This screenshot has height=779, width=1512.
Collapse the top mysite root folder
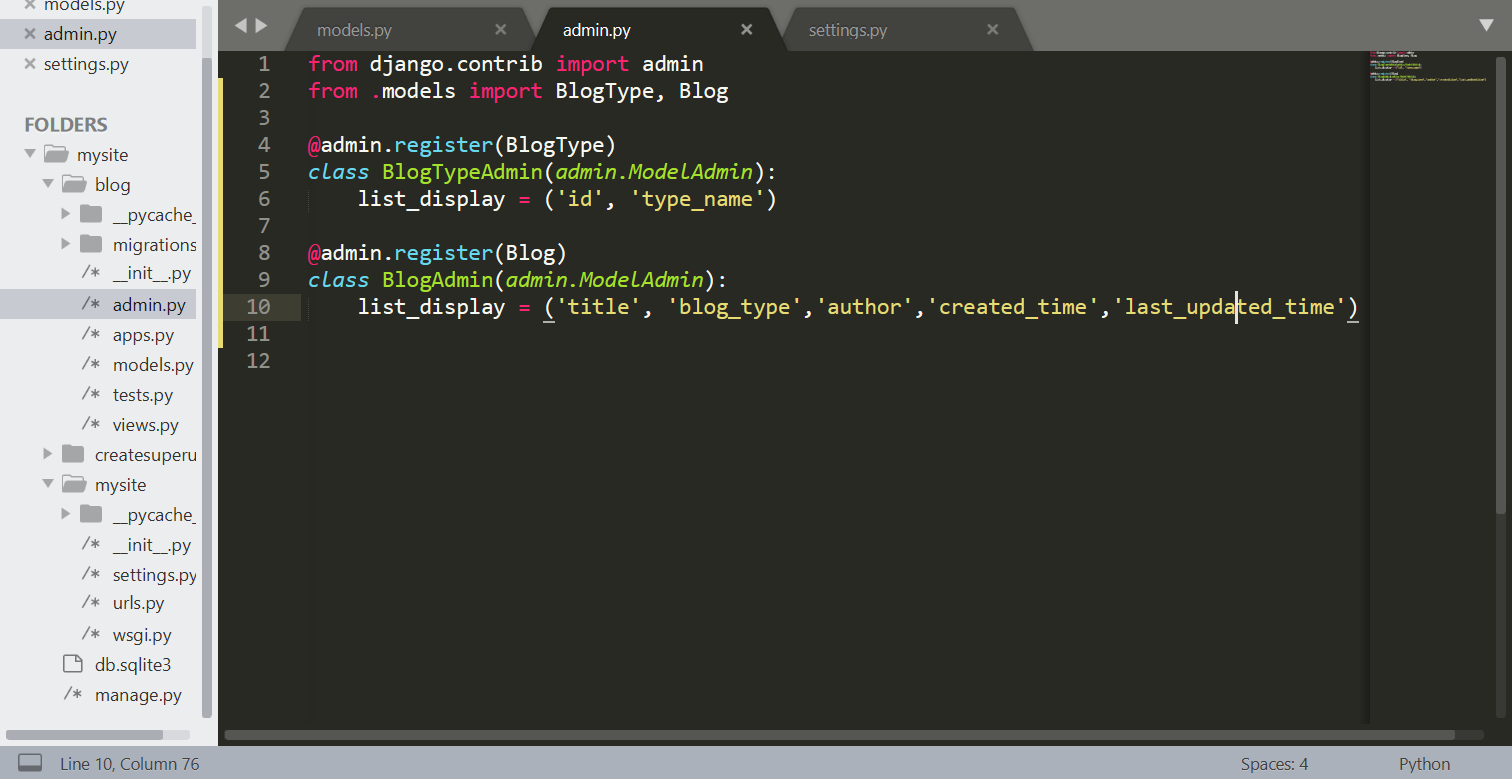(30, 154)
